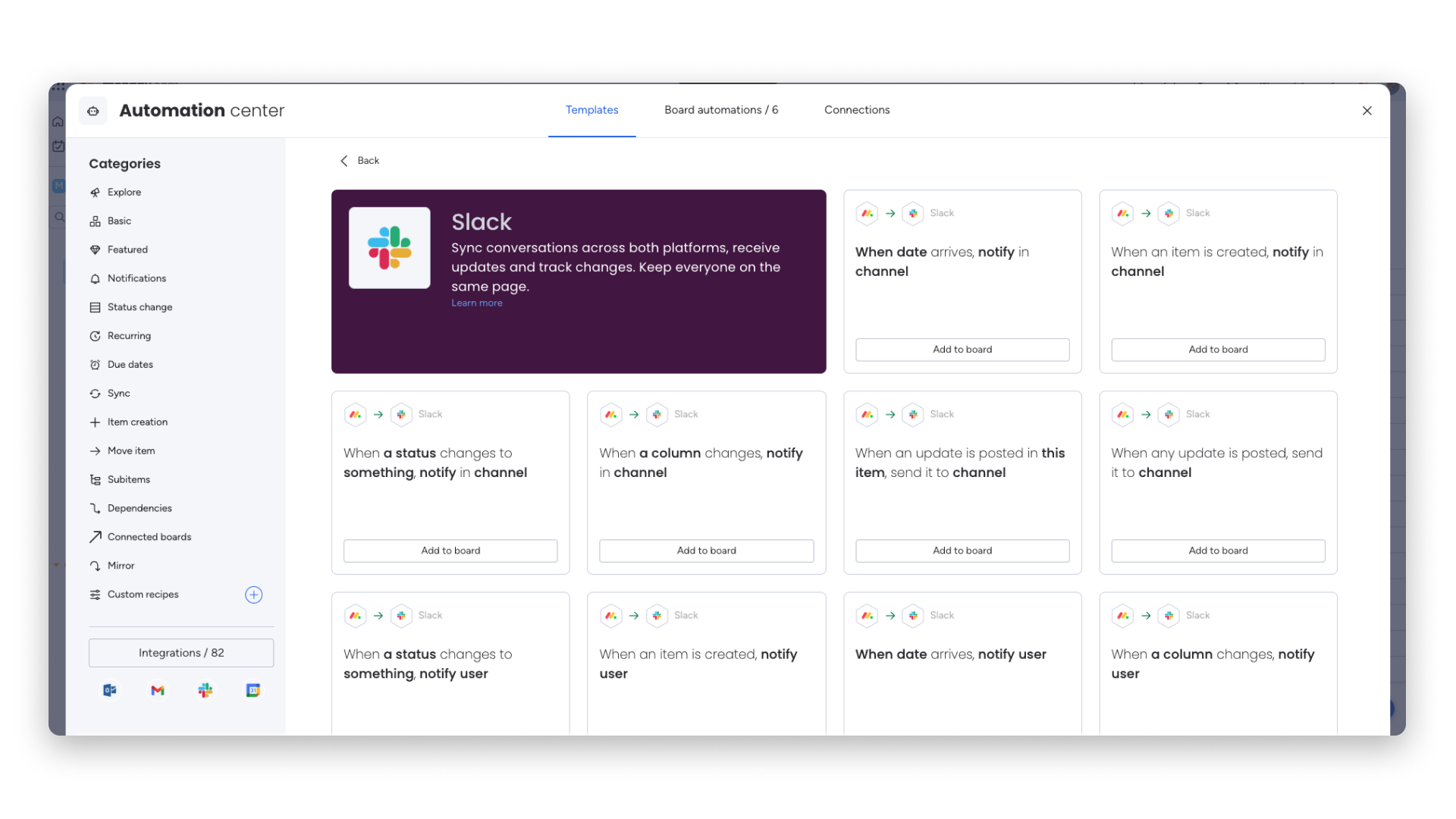Switch to the Templates tab
This screenshot has height=819, width=1456.
(592, 110)
